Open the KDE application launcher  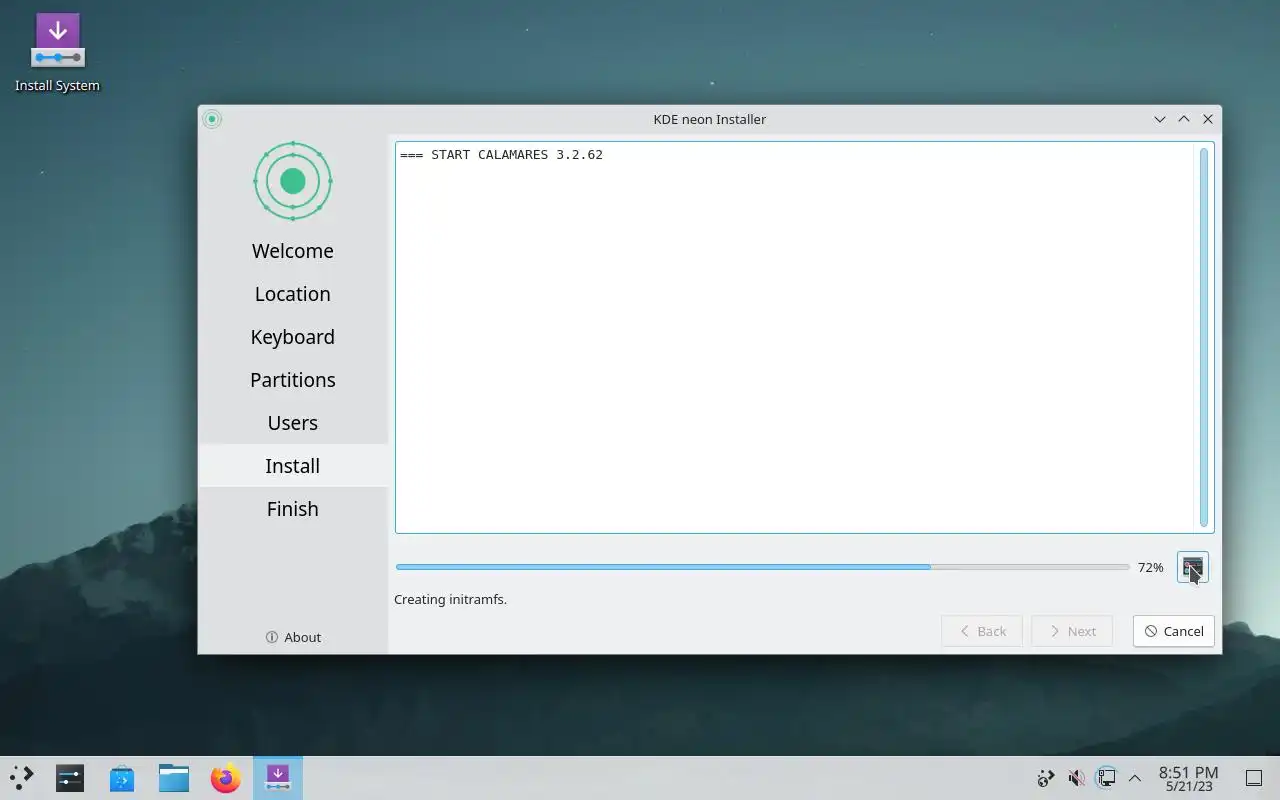click(x=21, y=777)
